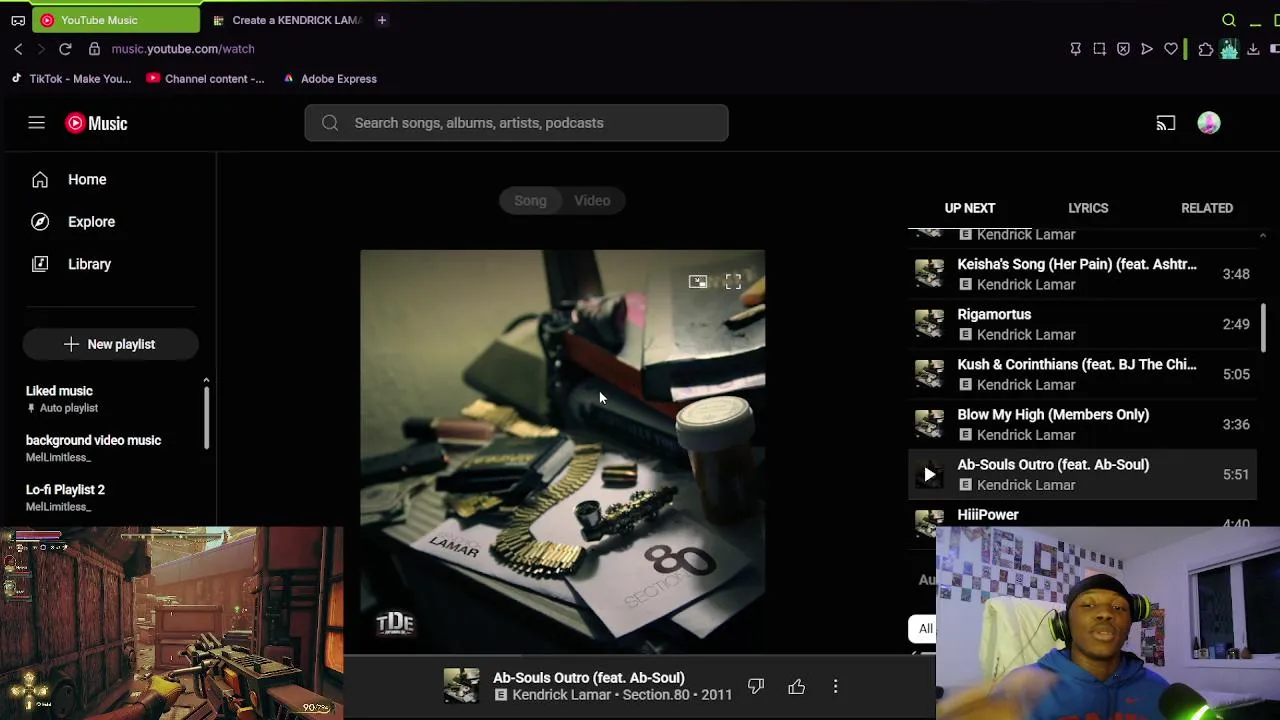The height and width of the screenshot is (720, 1280).
Task: Switch to the UP NEXT tab
Action: 970,208
